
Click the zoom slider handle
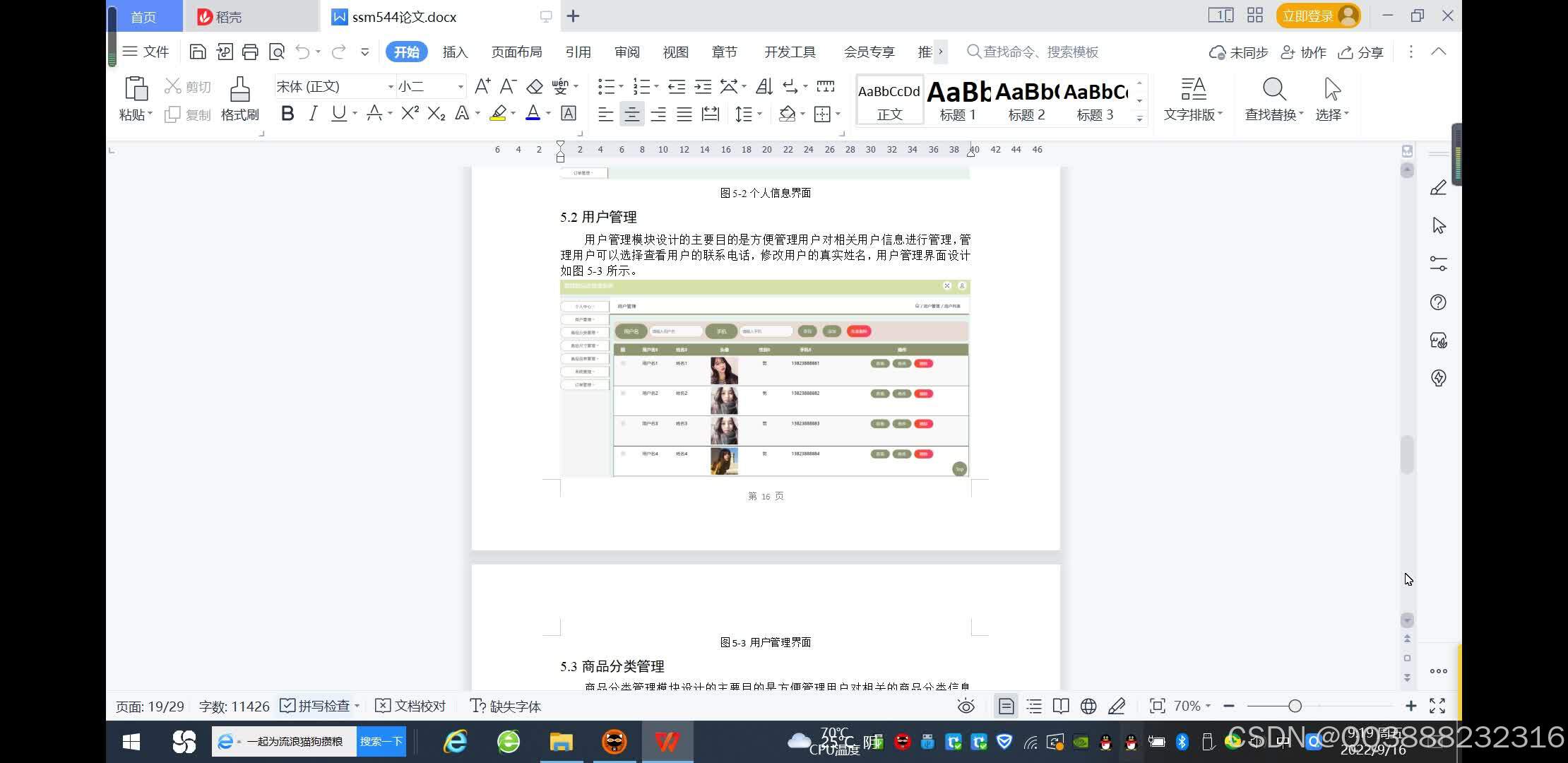point(1295,706)
